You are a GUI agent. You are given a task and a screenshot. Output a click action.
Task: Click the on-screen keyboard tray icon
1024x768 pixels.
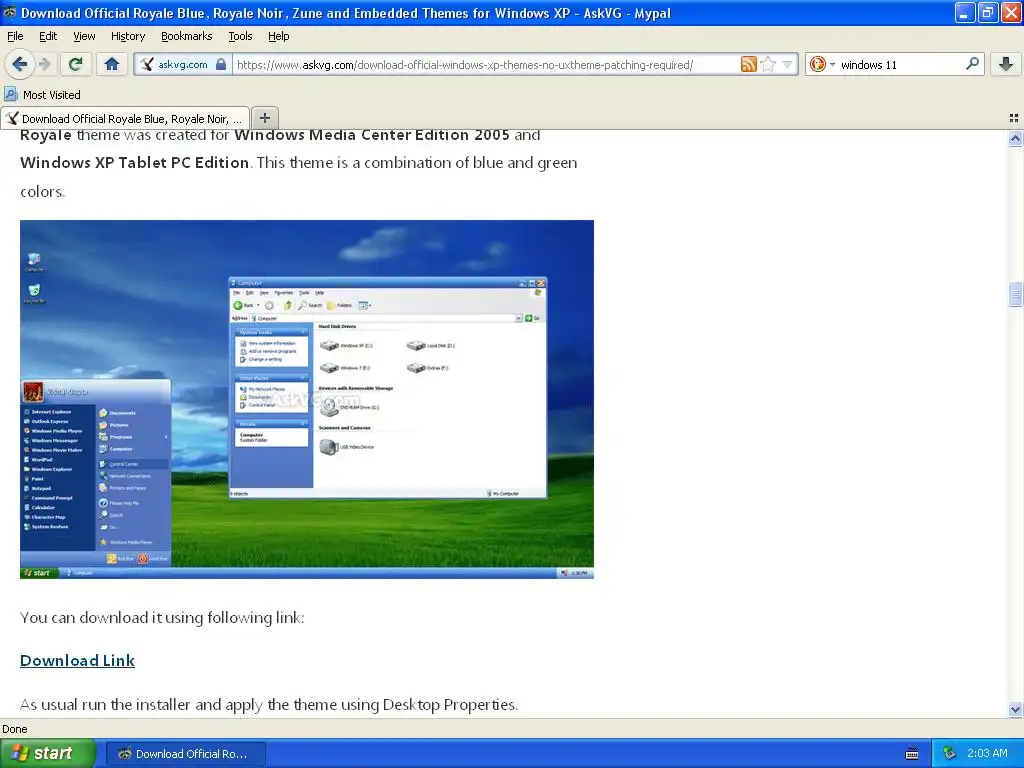912,754
